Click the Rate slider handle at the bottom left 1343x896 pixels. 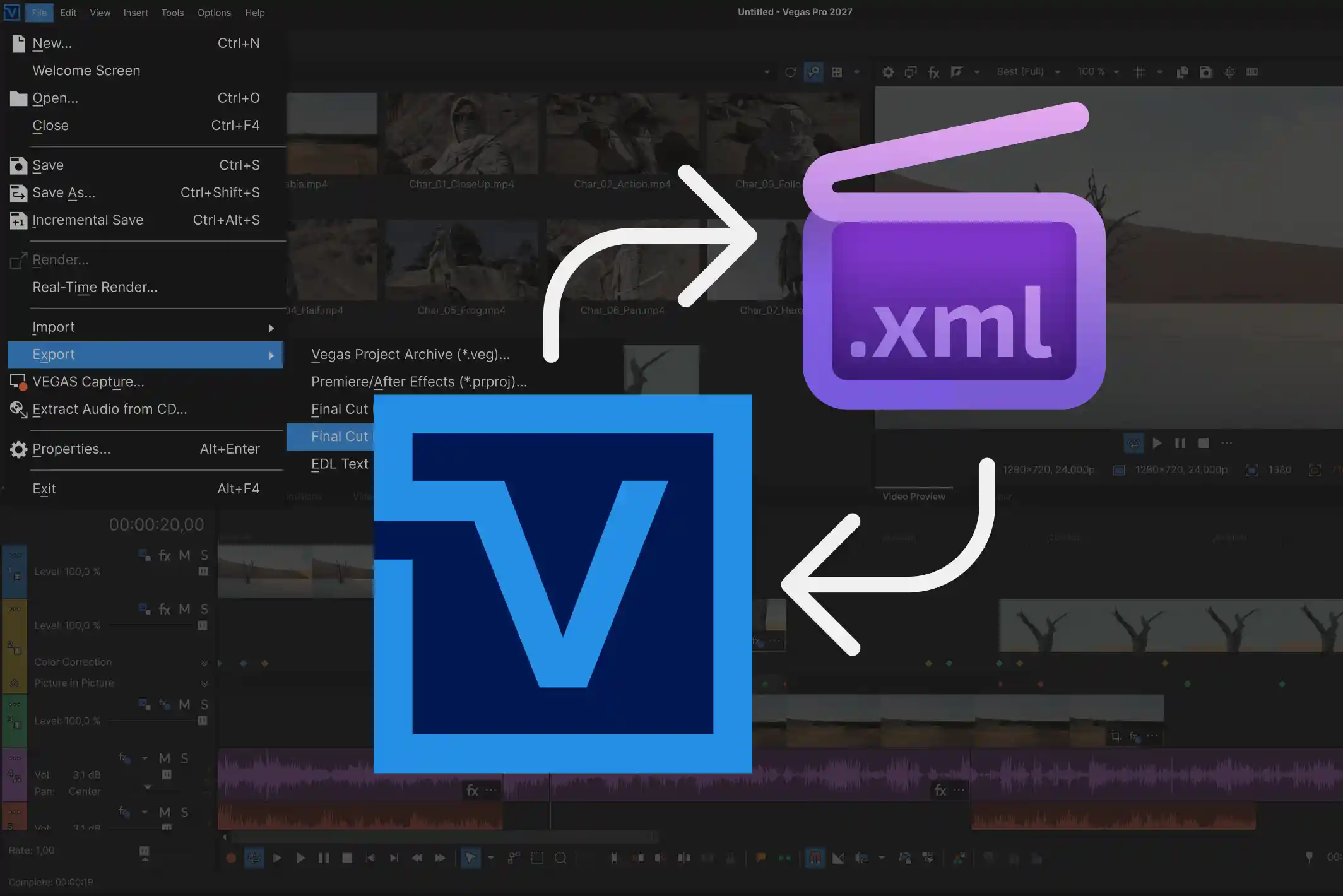[x=145, y=852]
